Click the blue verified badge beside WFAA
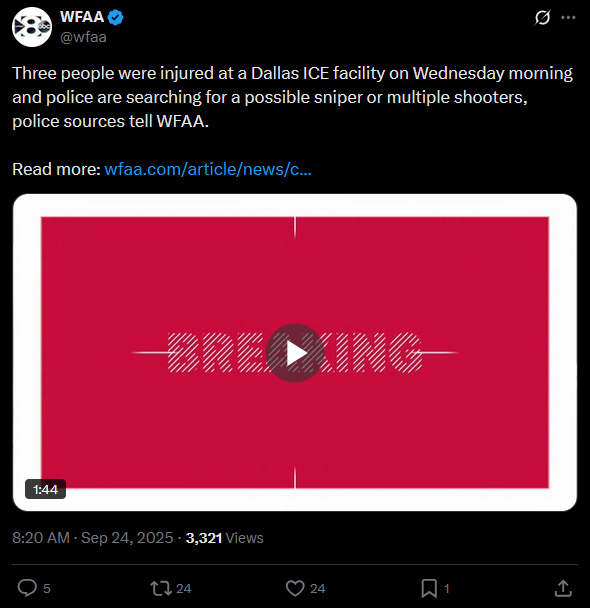The width and height of the screenshot is (590, 608). (116, 17)
